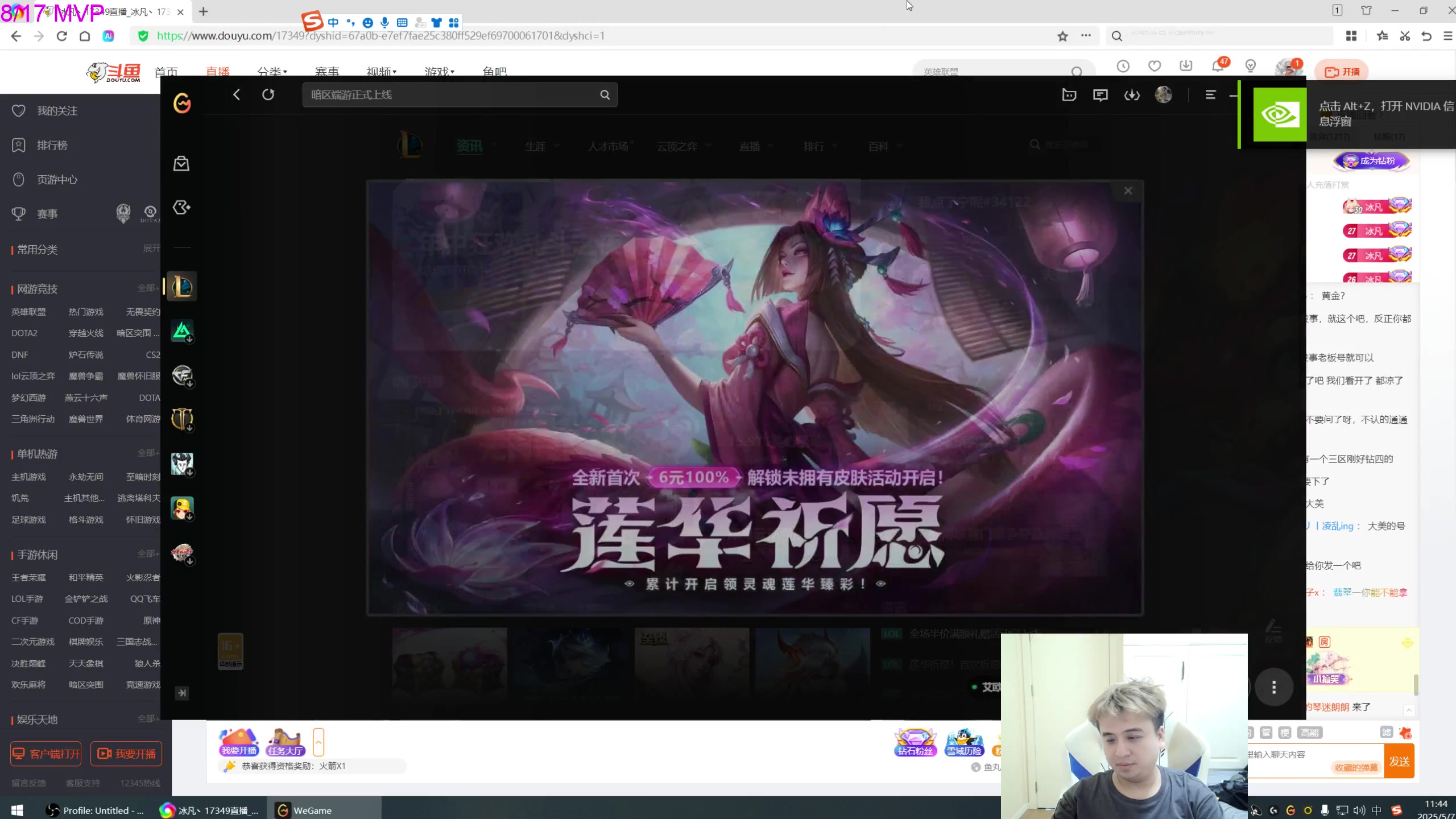Refresh the WeGame page

[x=268, y=94]
